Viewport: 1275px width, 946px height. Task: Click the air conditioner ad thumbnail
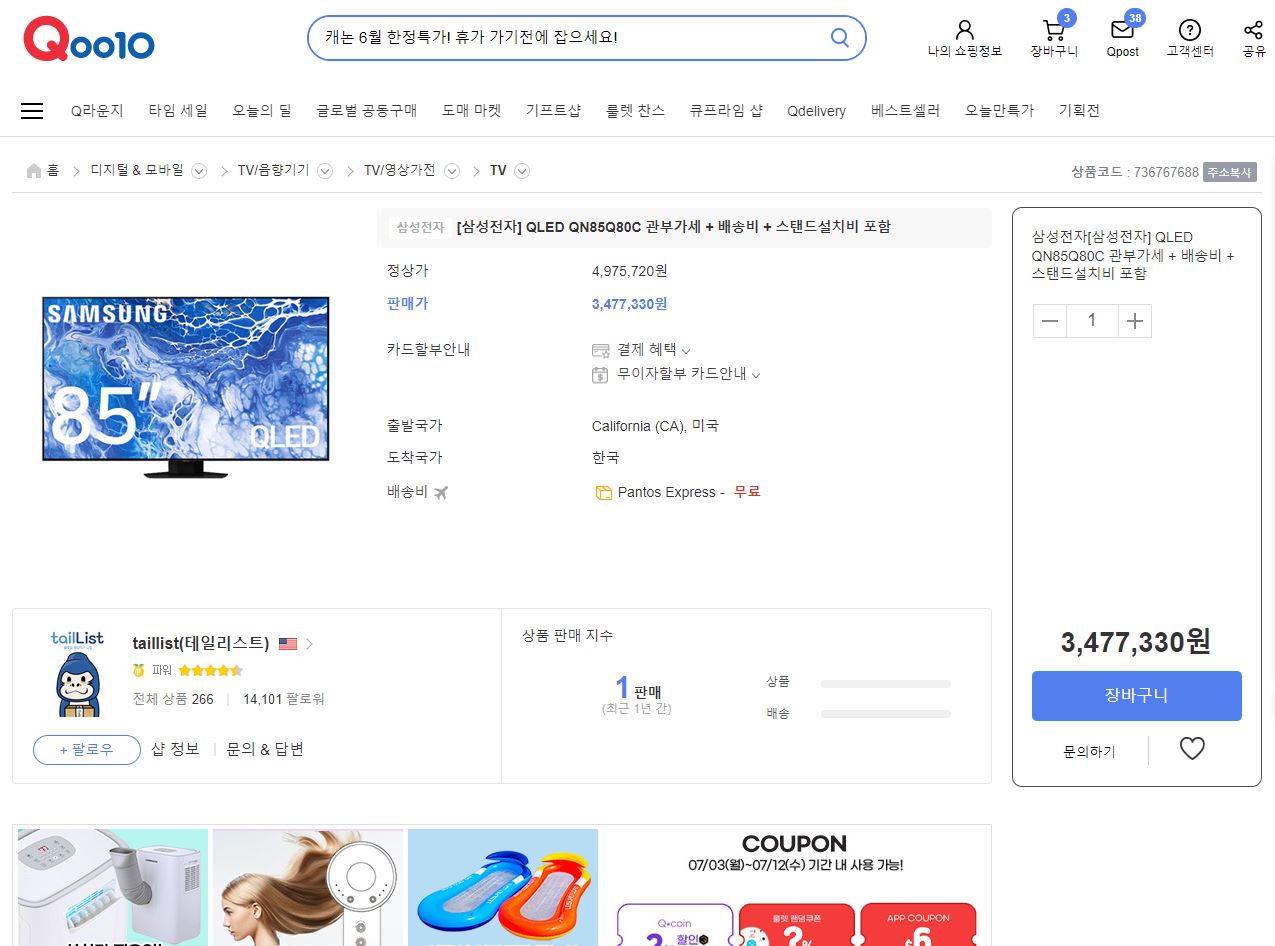coord(113,887)
